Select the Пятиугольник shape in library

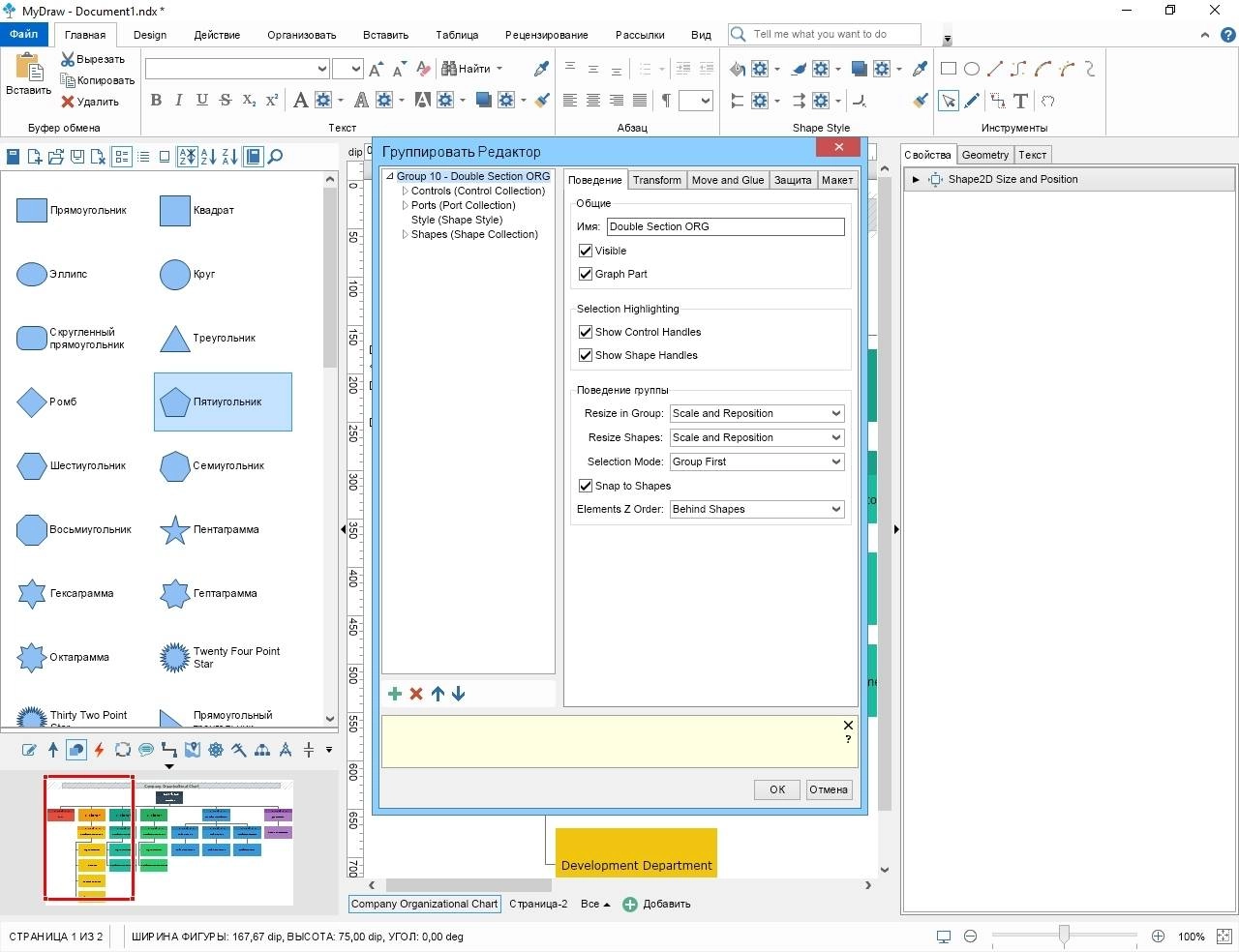[x=223, y=402]
